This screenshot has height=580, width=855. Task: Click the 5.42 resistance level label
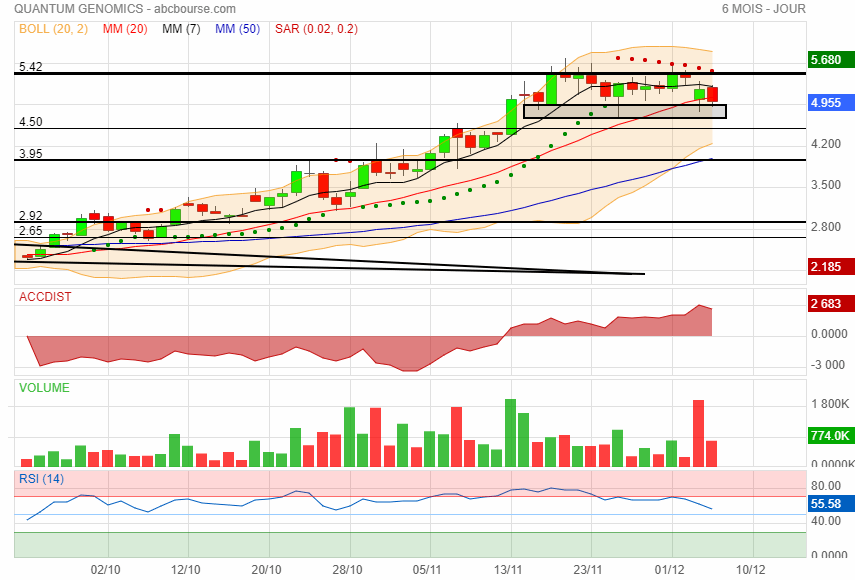(31, 67)
